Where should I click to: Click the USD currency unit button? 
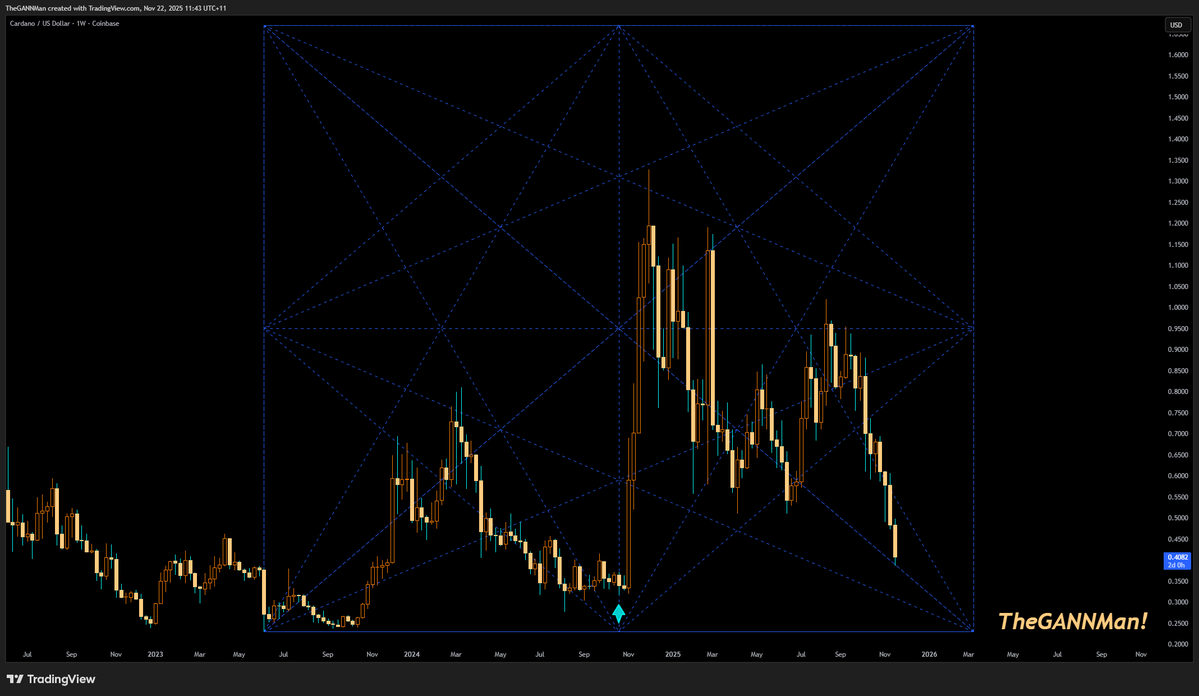1176,25
